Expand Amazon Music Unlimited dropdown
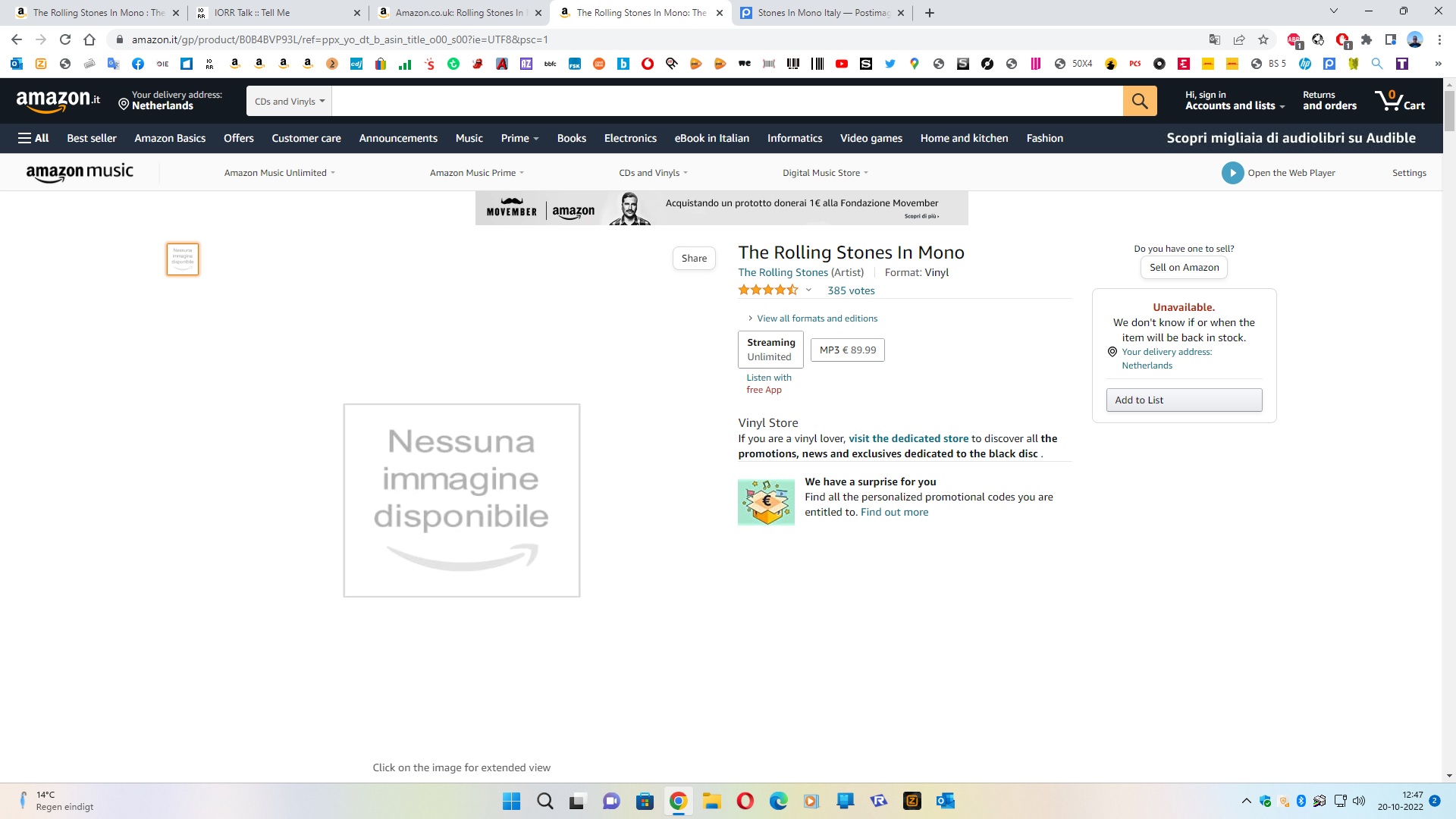Viewport: 1456px width, 819px height. [x=280, y=173]
